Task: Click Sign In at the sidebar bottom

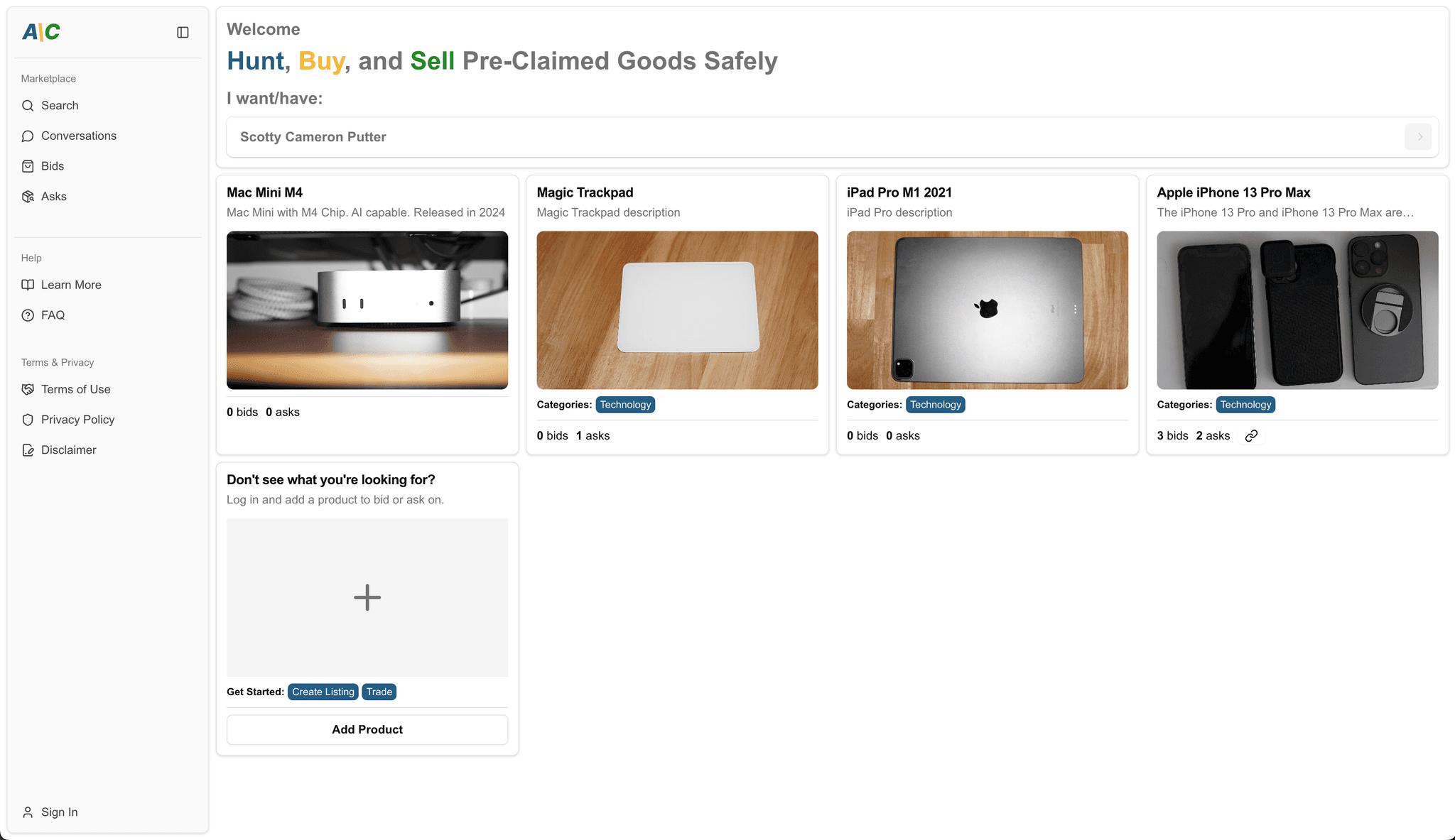Action: tap(59, 812)
